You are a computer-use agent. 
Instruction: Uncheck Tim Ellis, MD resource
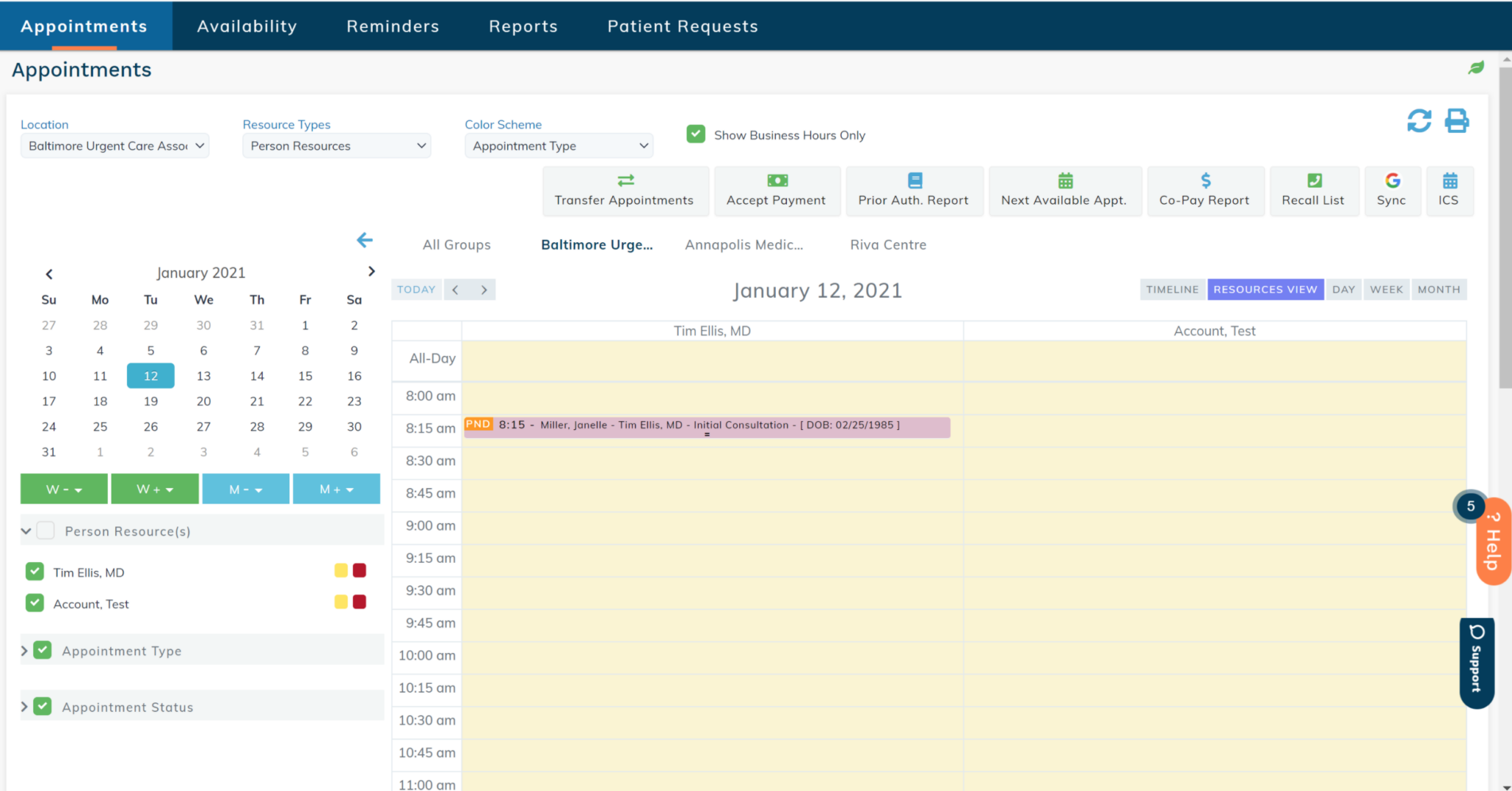pyautogui.click(x=34, y=571)
